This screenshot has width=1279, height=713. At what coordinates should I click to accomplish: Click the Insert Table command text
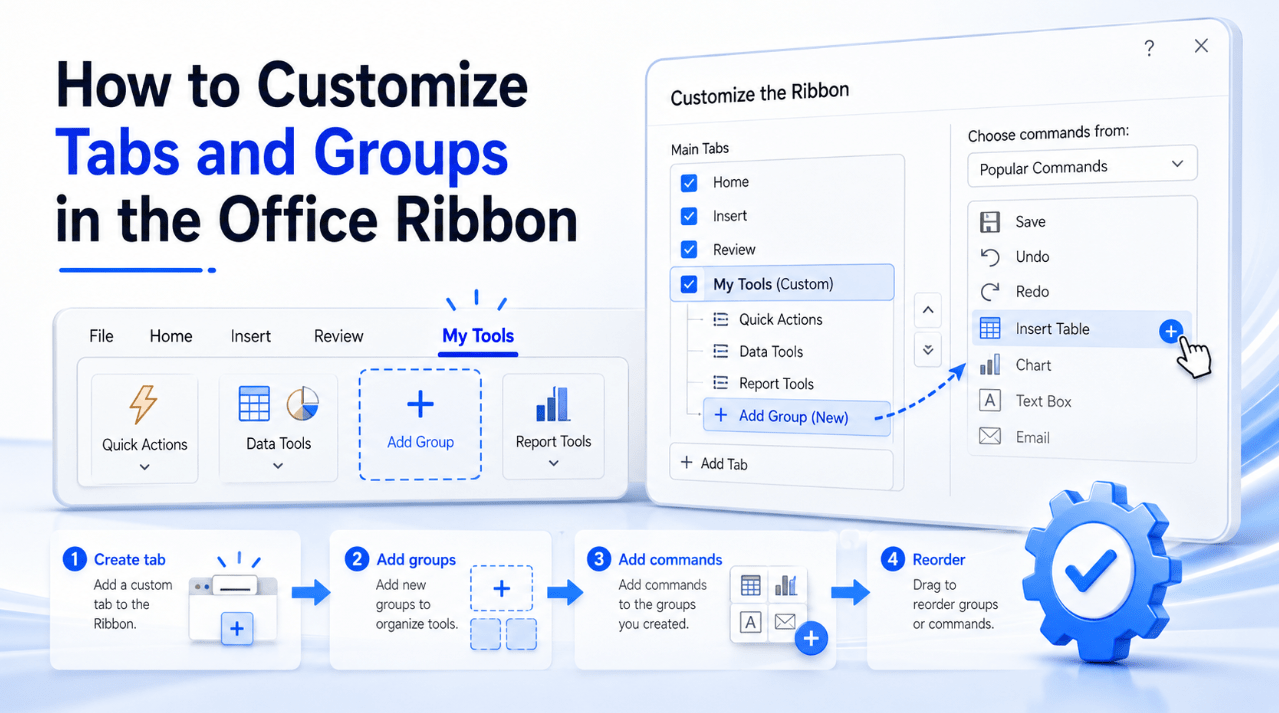(x=1052, y=329)
